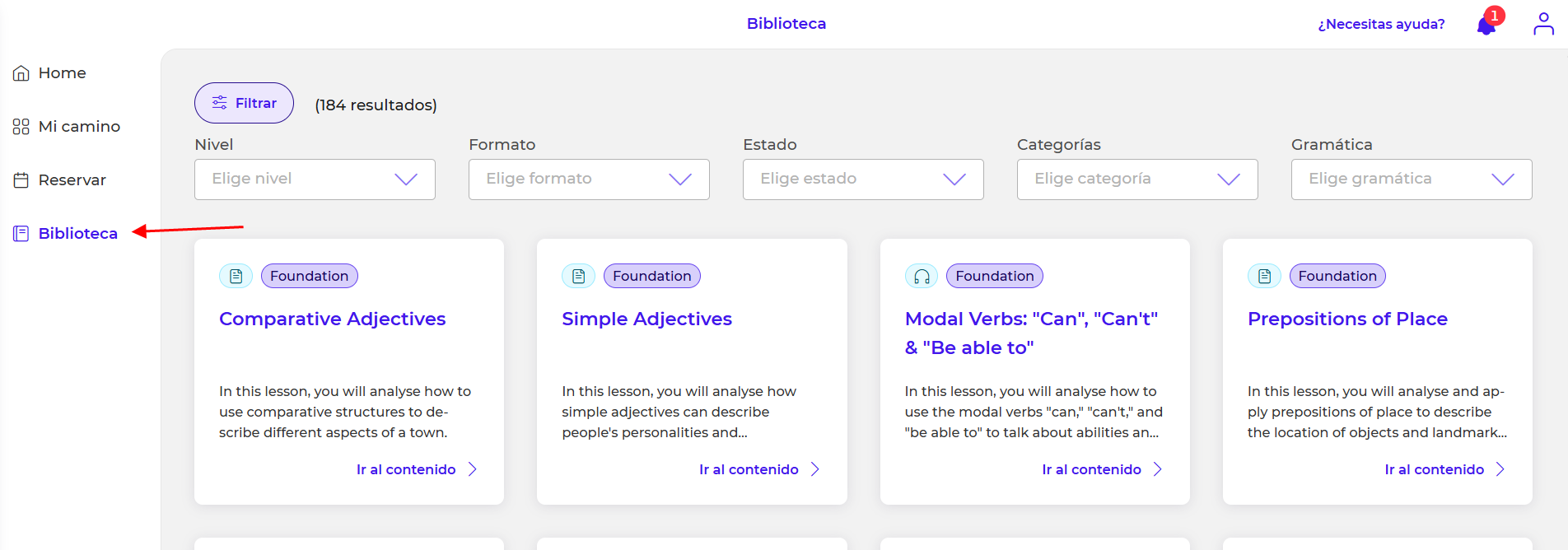Click the document icon on Simple Adjectives card
1568x550 pixels.
tap(578, 276)
